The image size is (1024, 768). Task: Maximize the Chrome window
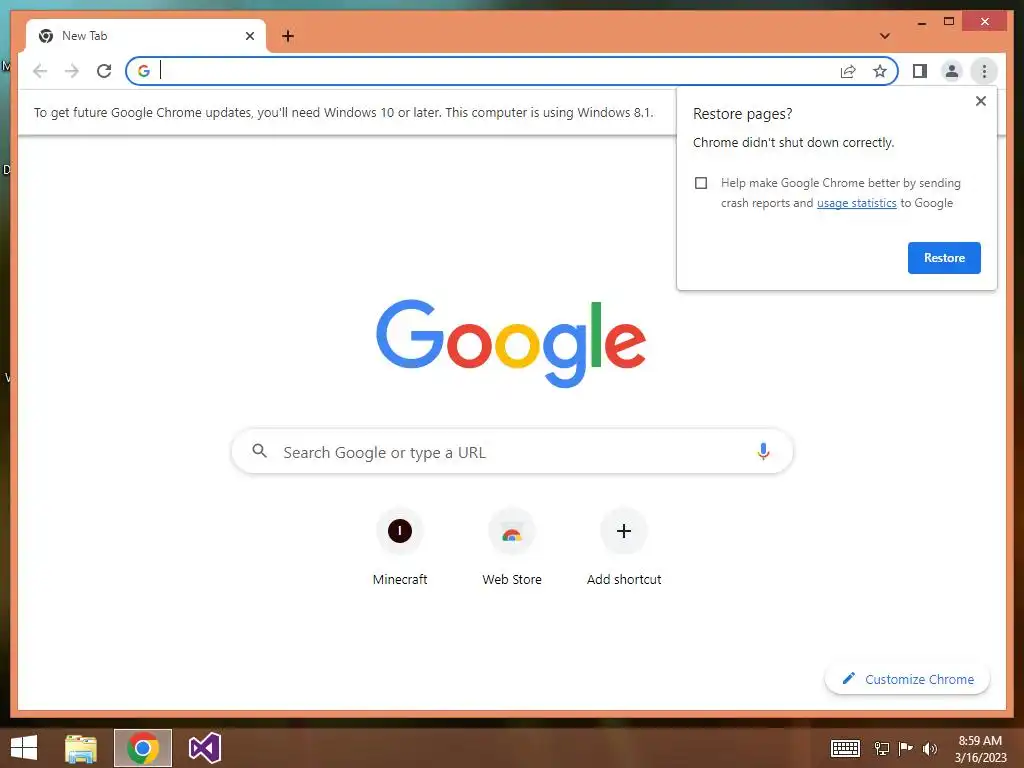coord(949,22)
